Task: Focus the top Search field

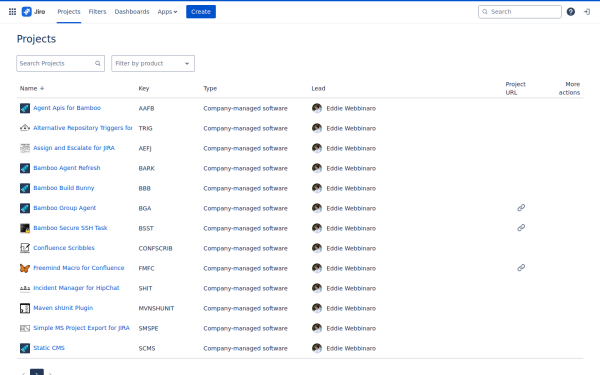Action: (520, 12)
